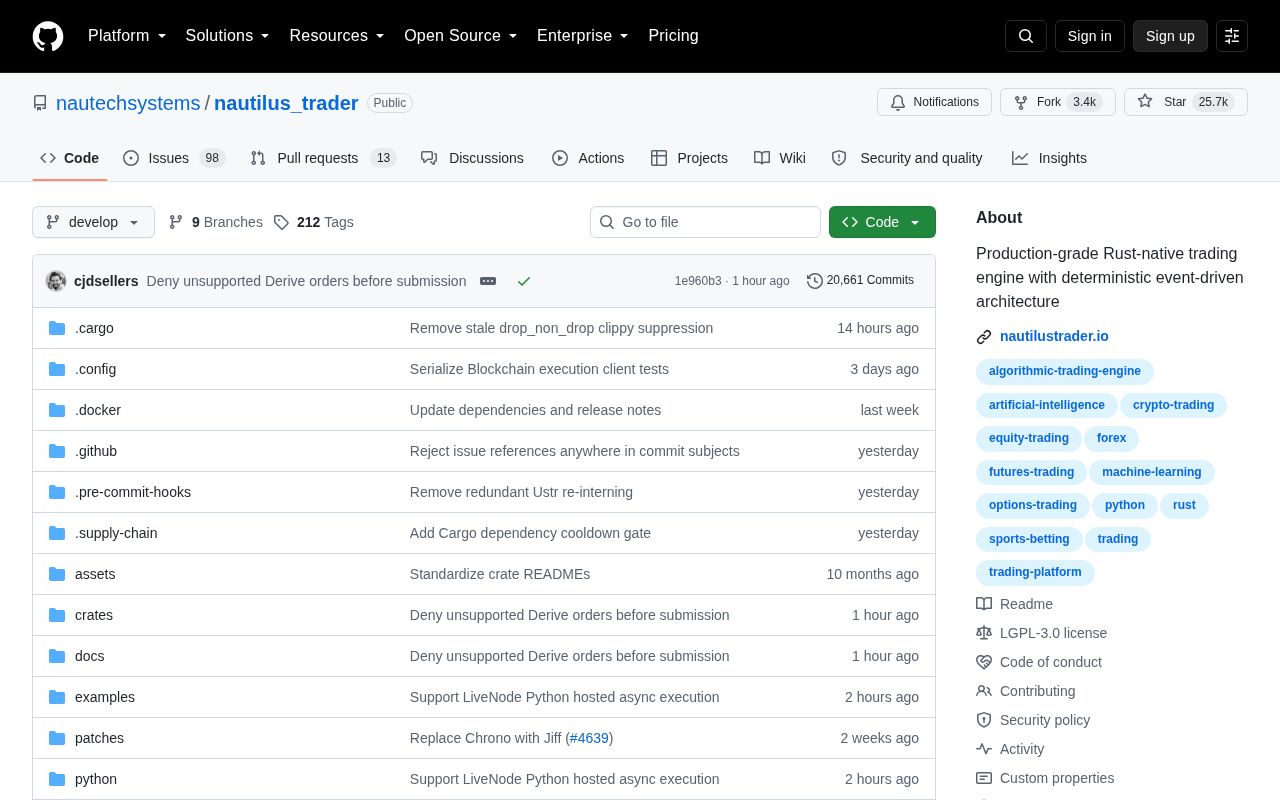Screen dimensions: 1280x800
Task: Switch to the Issues tab
Action: click(x=174, y=158)
